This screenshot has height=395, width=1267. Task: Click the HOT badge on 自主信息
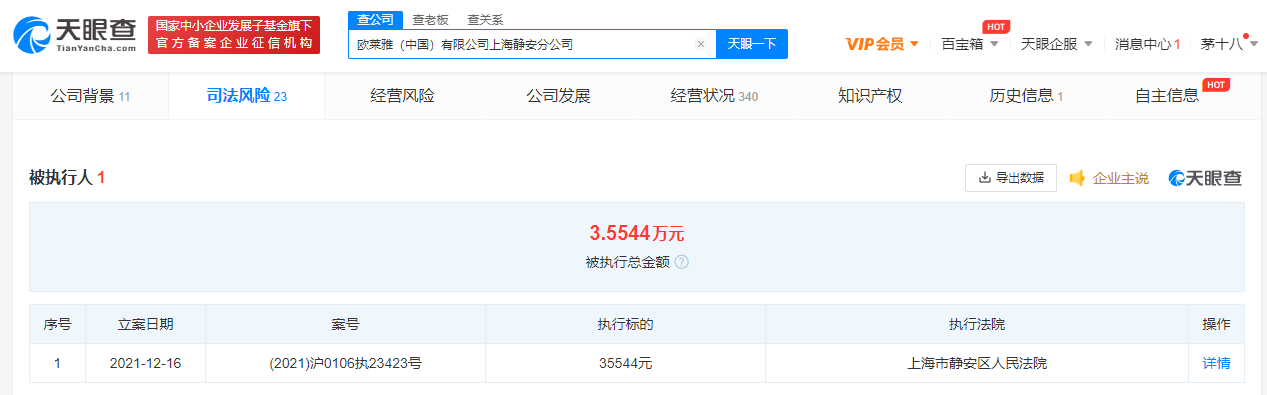pos(1216,85)
